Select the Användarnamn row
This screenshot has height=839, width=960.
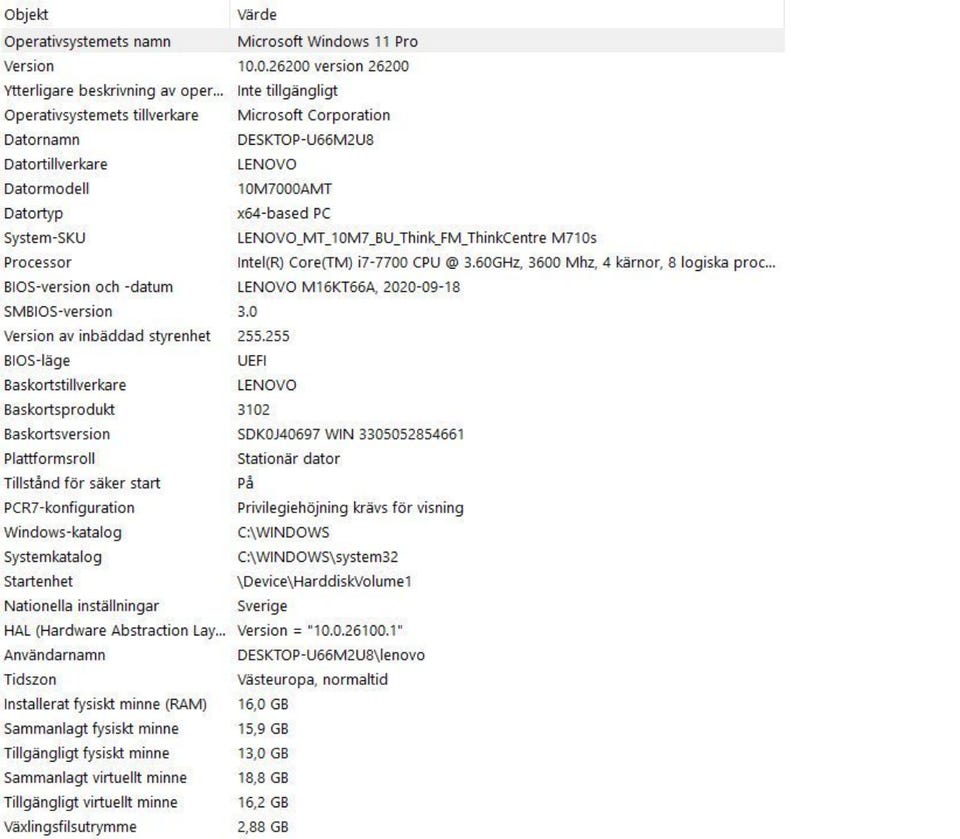coord(392,655)
